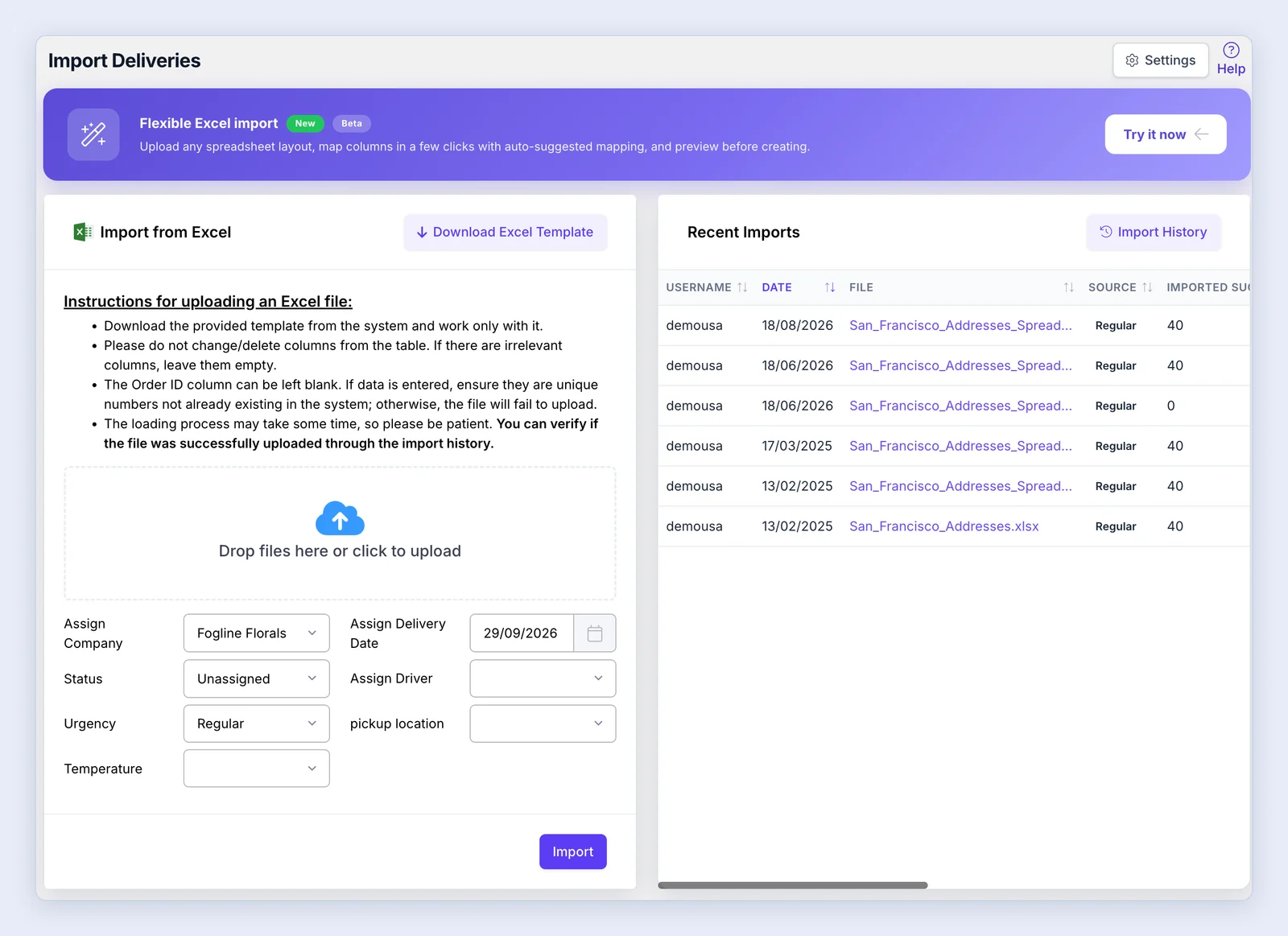Click the purple Import button
Image resolution: width=1288 pixels, height=936 pixels.
pos(572,851)
